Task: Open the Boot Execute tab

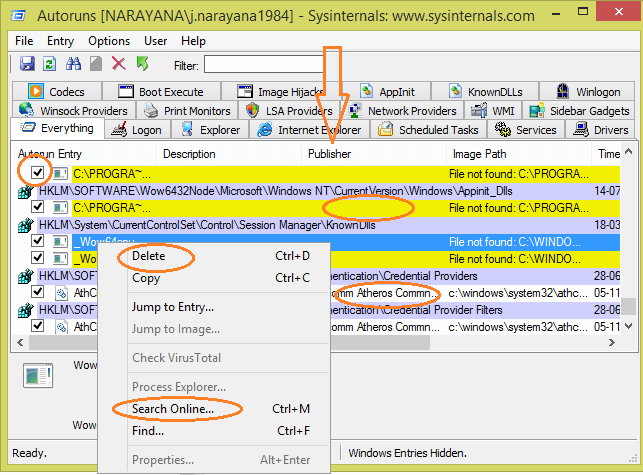Action: tap(162, 91)
